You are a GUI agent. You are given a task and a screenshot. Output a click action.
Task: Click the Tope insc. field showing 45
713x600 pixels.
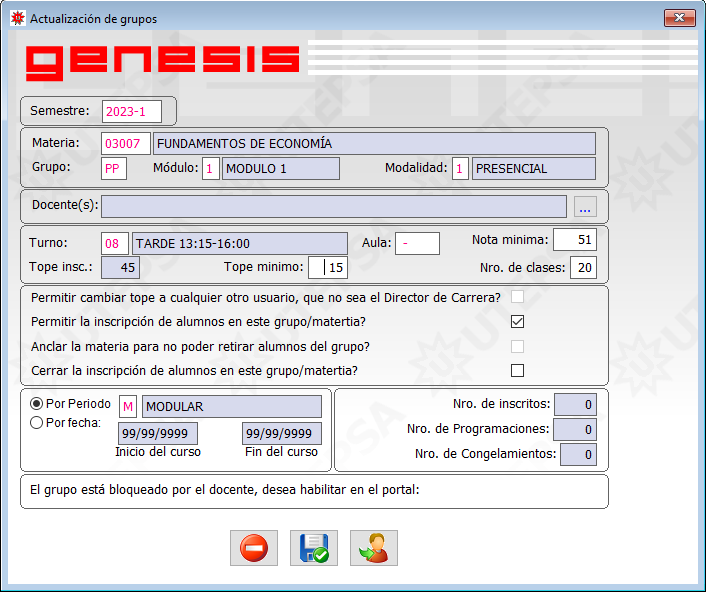click(x=121, y=267)
